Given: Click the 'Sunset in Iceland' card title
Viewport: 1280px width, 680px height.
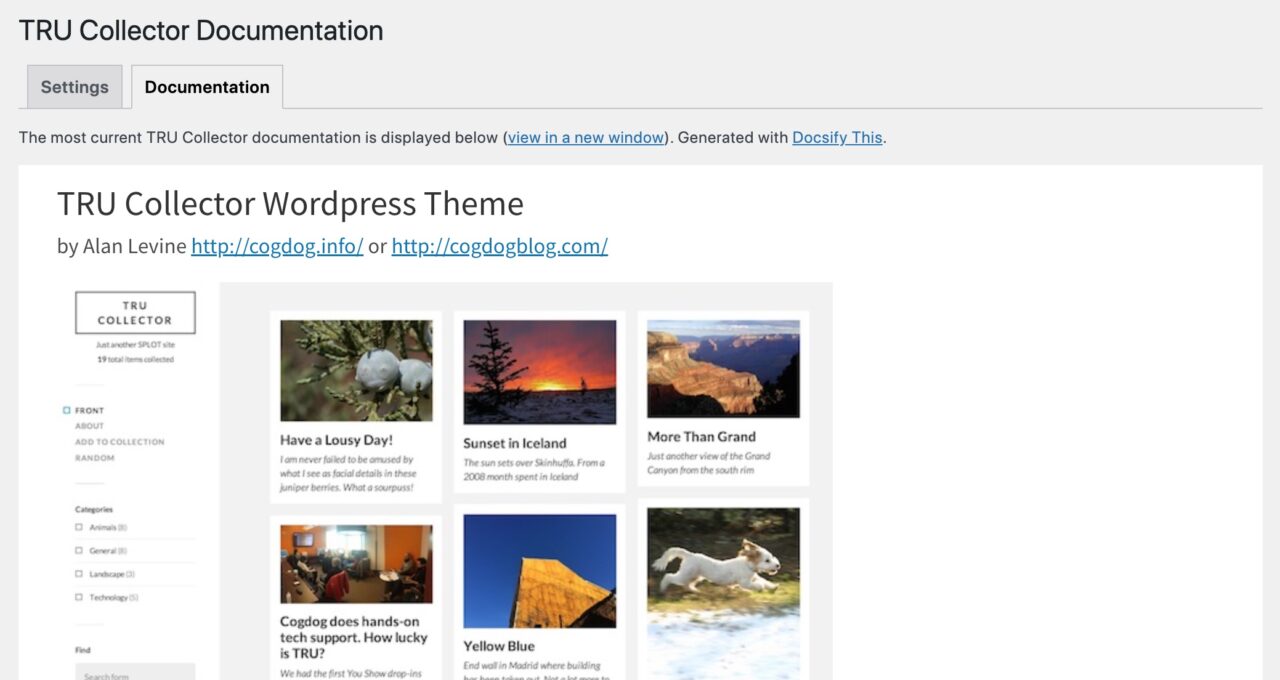Looking at the screenshot, I should [515, 443].
